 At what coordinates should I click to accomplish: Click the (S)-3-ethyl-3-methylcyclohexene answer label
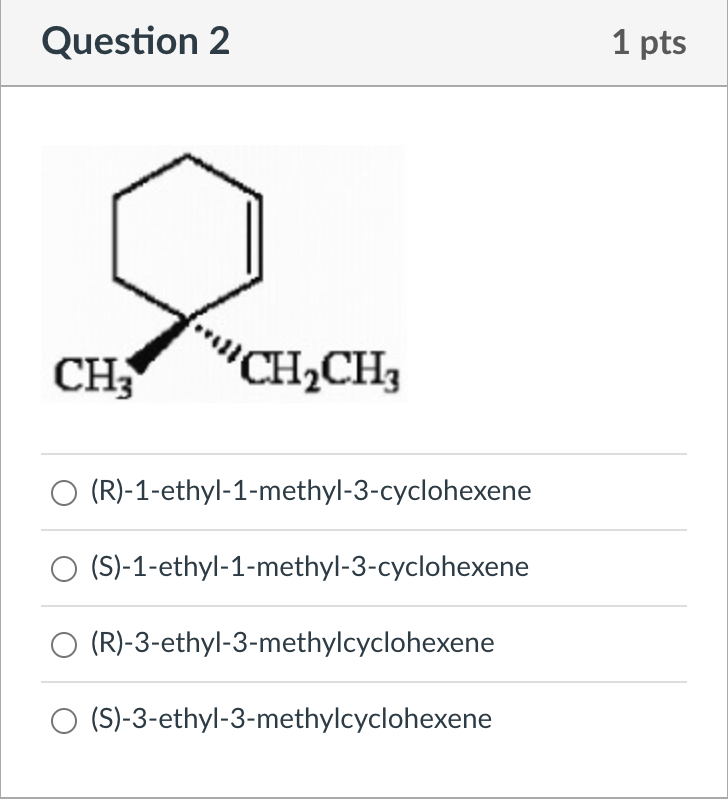(x=291, y=719)
